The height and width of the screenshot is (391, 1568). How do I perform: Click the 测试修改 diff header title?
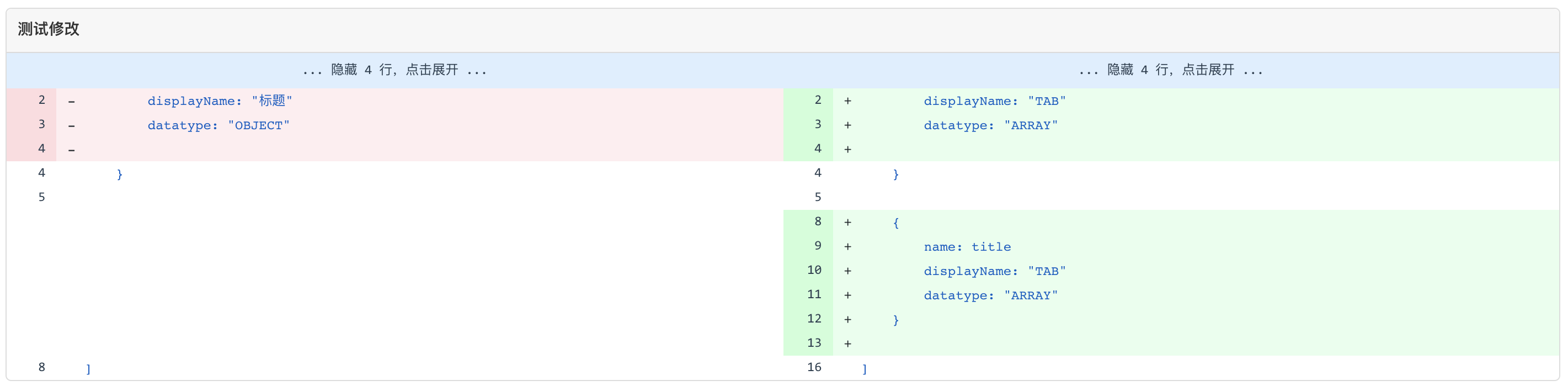click(x=49, y=29)
